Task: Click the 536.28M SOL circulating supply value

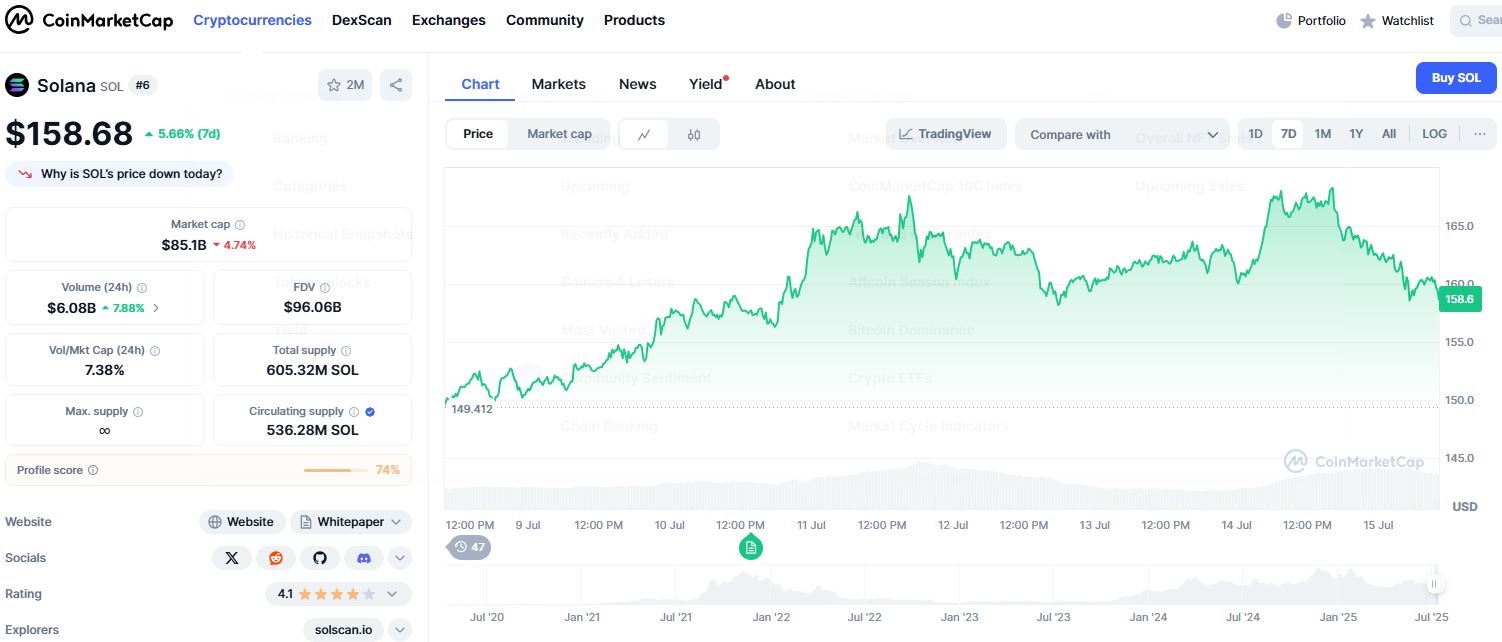Action: (x=313, y=430)
